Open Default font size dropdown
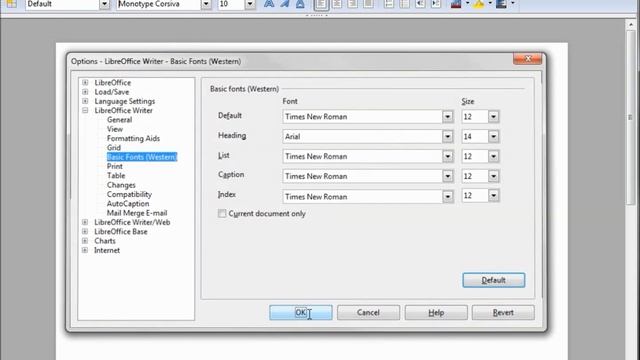Image resolution: width=640 pixels, height=360 pixels. [493, 117]
